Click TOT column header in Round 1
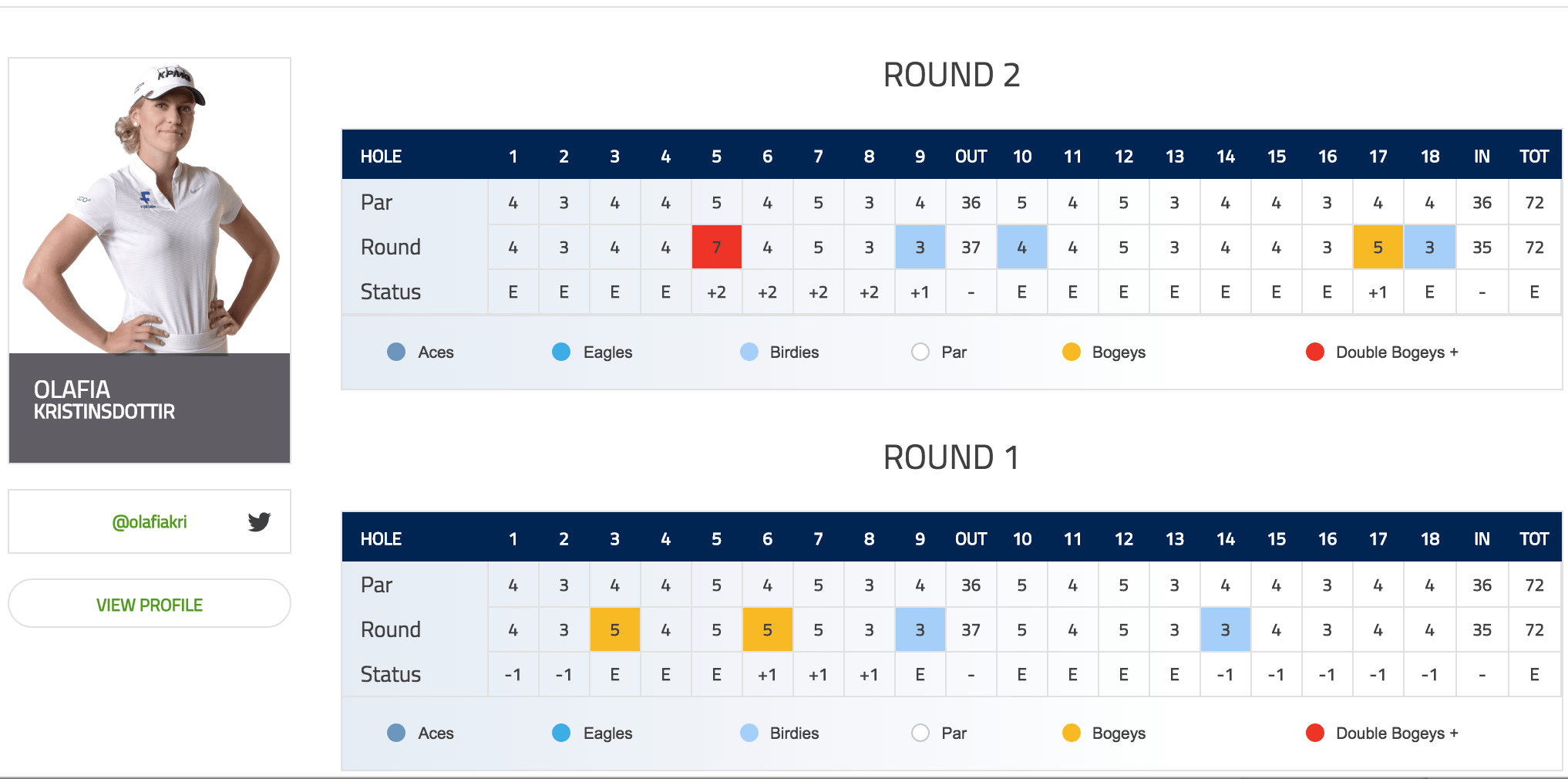This screenshot has width=1568, height=779. click(x=1534, y=539)
